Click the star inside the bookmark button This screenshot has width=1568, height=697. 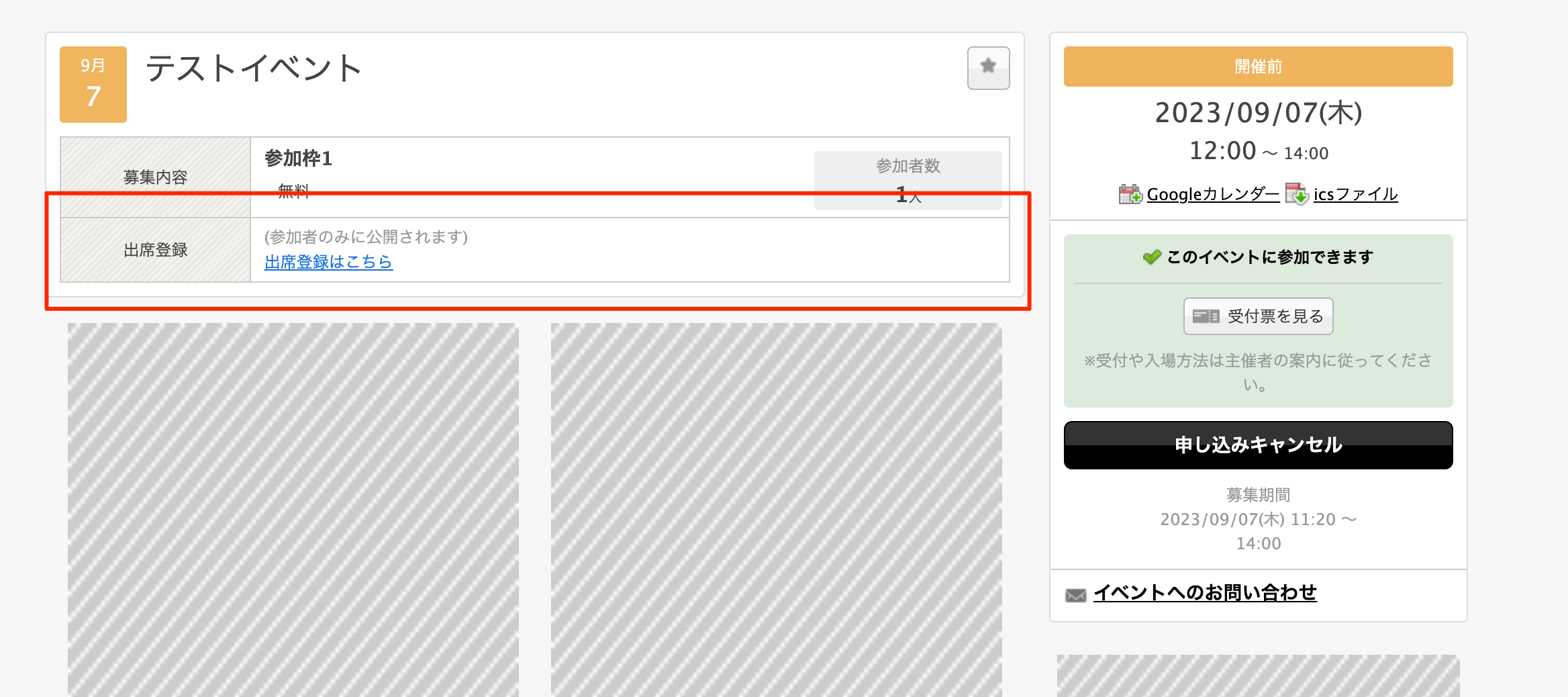(x=988, y=65)
